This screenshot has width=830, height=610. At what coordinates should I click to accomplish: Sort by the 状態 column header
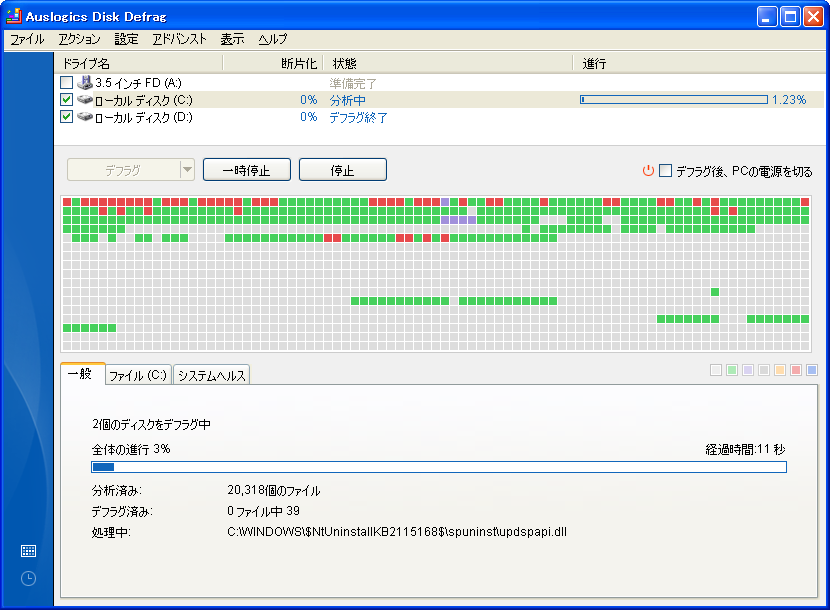click(x=448, y=63)
